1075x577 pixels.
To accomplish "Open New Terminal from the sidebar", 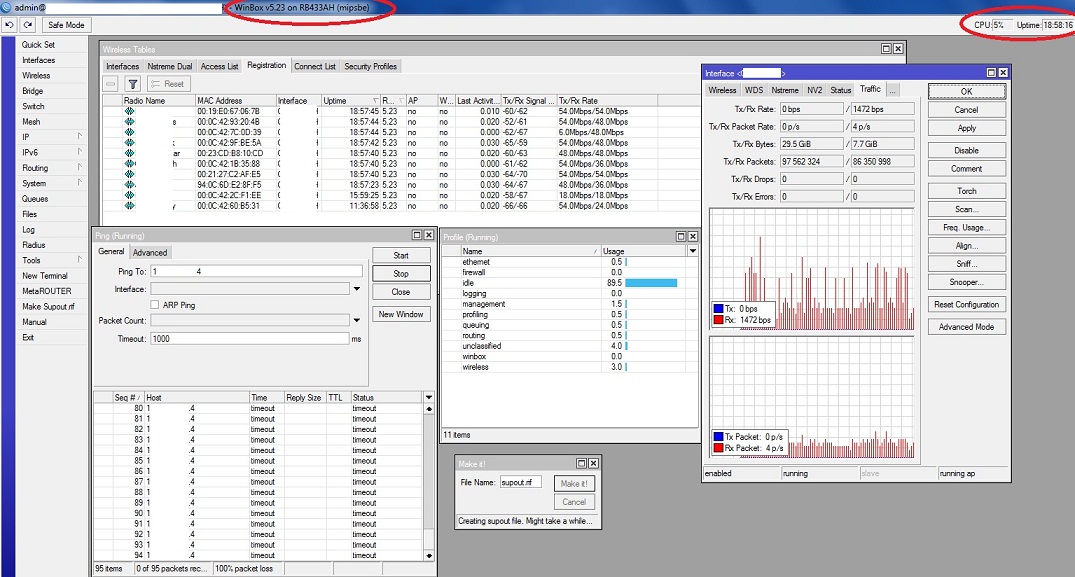I will pyautogui.click(x=45, y=275).
